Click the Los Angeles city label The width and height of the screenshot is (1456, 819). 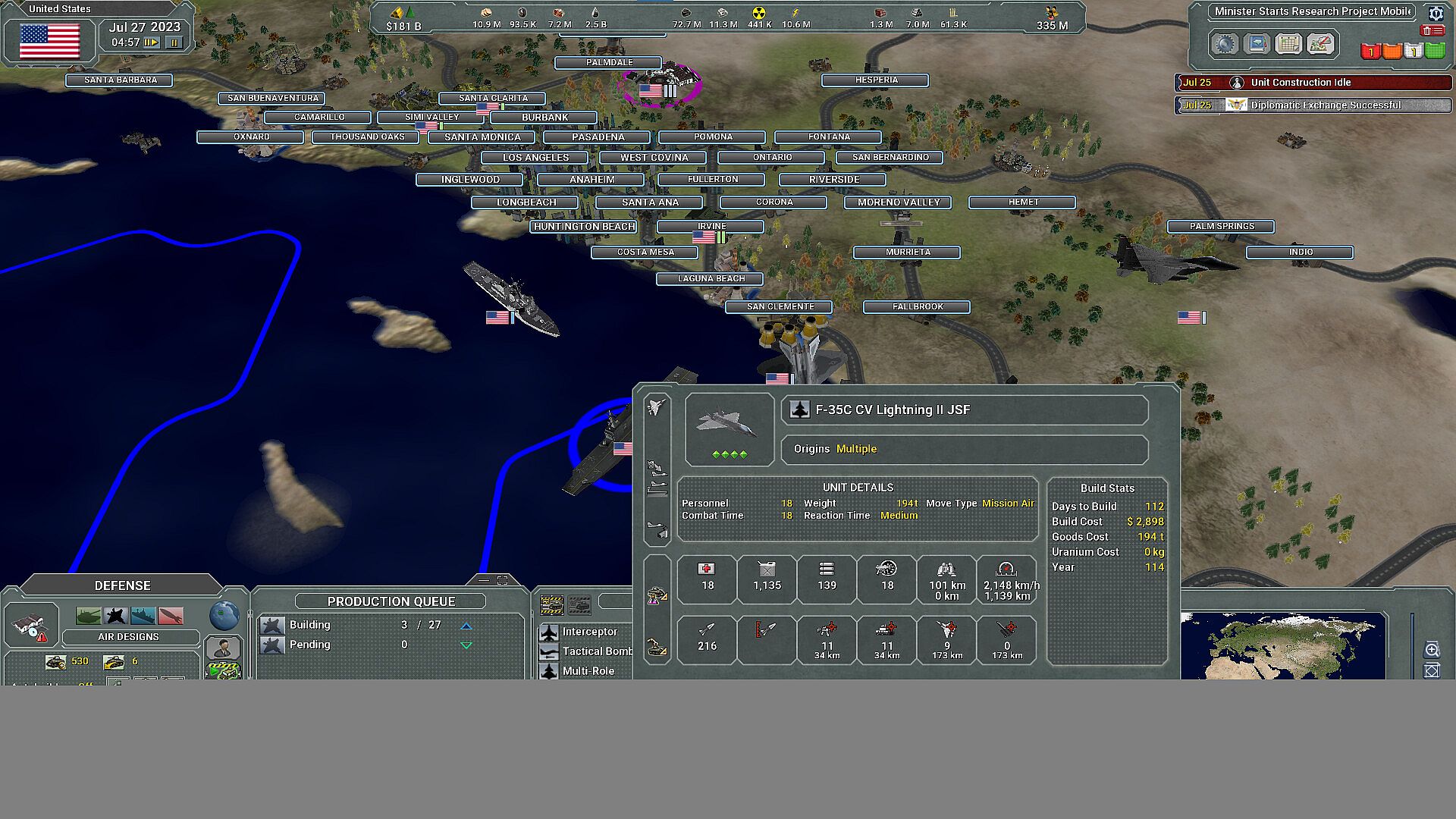pos(535,158)
